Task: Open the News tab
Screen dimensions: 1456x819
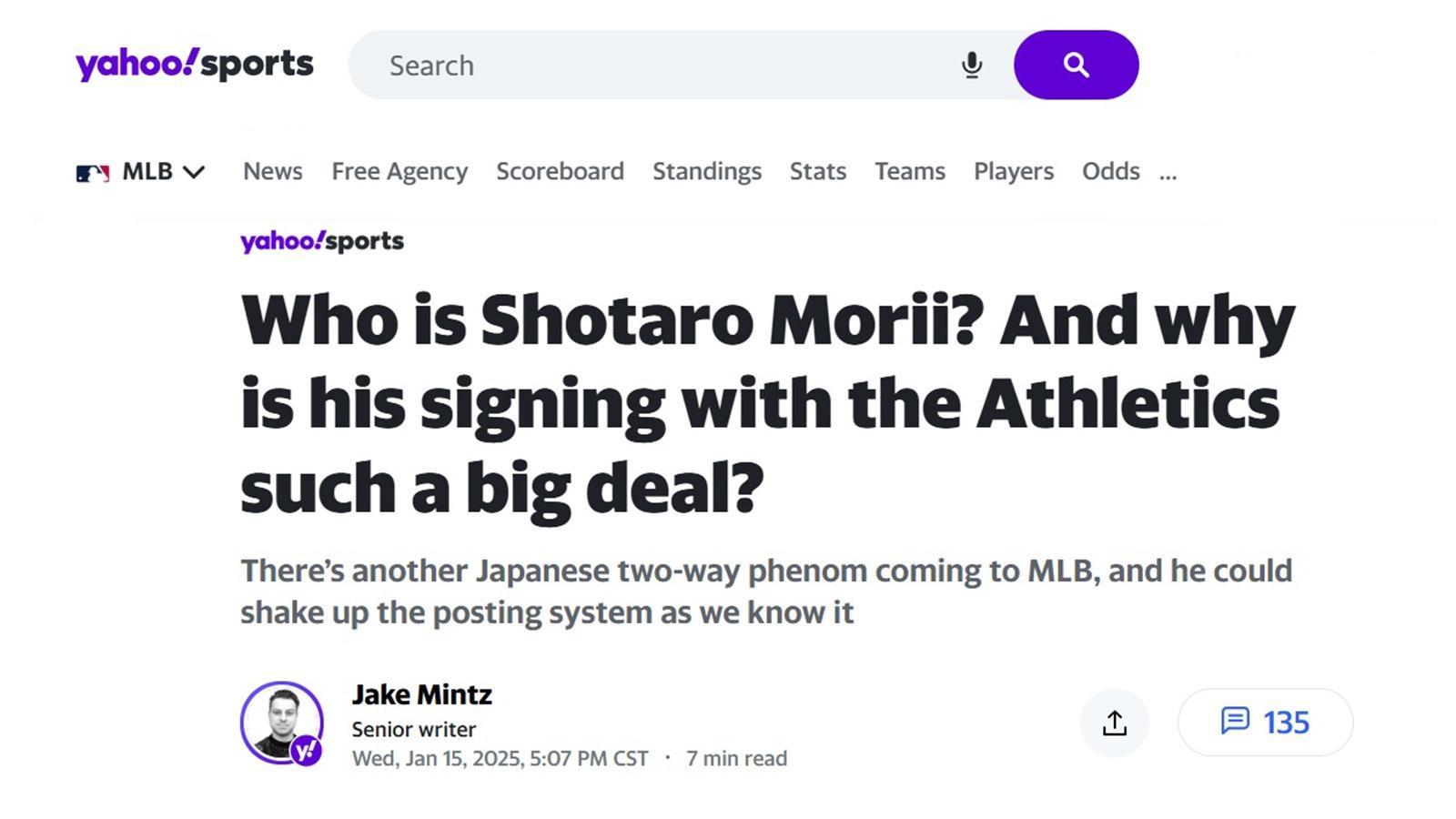Action: pos(273,171)
